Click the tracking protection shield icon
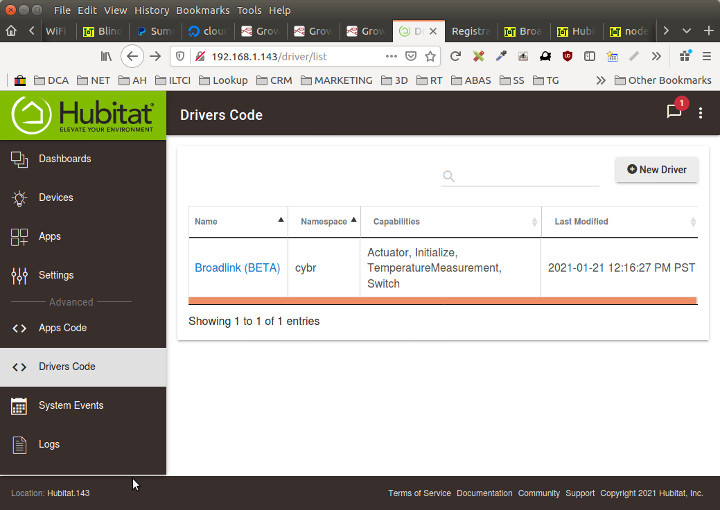 pos(180,56)
